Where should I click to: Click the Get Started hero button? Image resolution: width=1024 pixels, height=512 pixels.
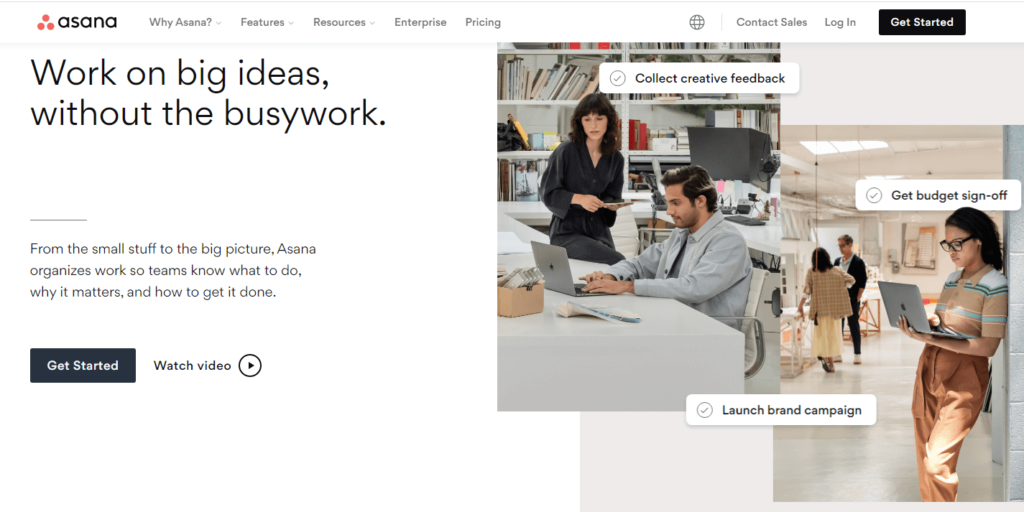(83, 366)
